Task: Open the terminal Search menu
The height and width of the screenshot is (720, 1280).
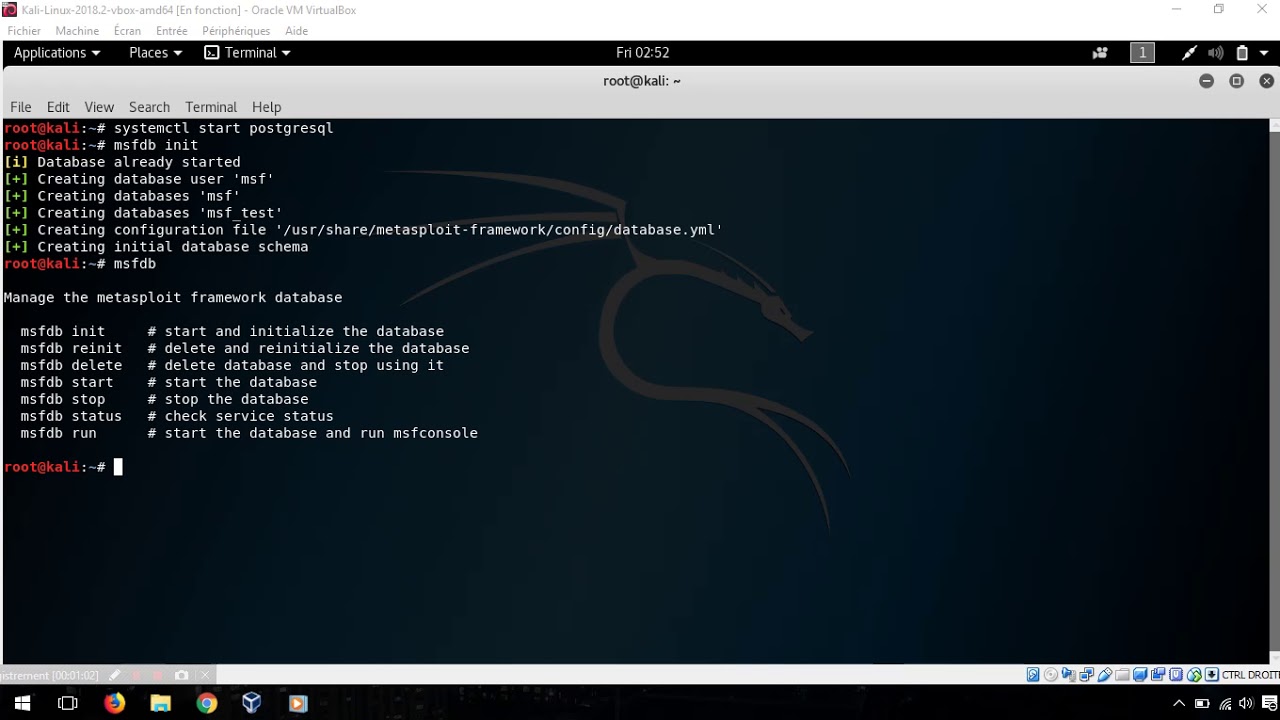Action: 149,107
